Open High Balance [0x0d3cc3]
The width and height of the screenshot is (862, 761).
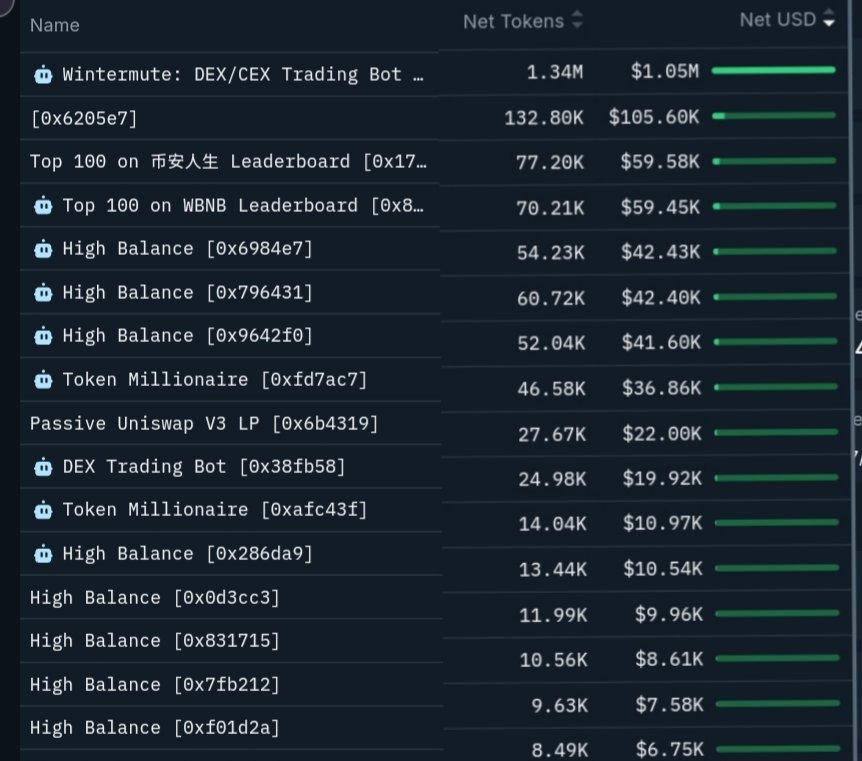154,598
